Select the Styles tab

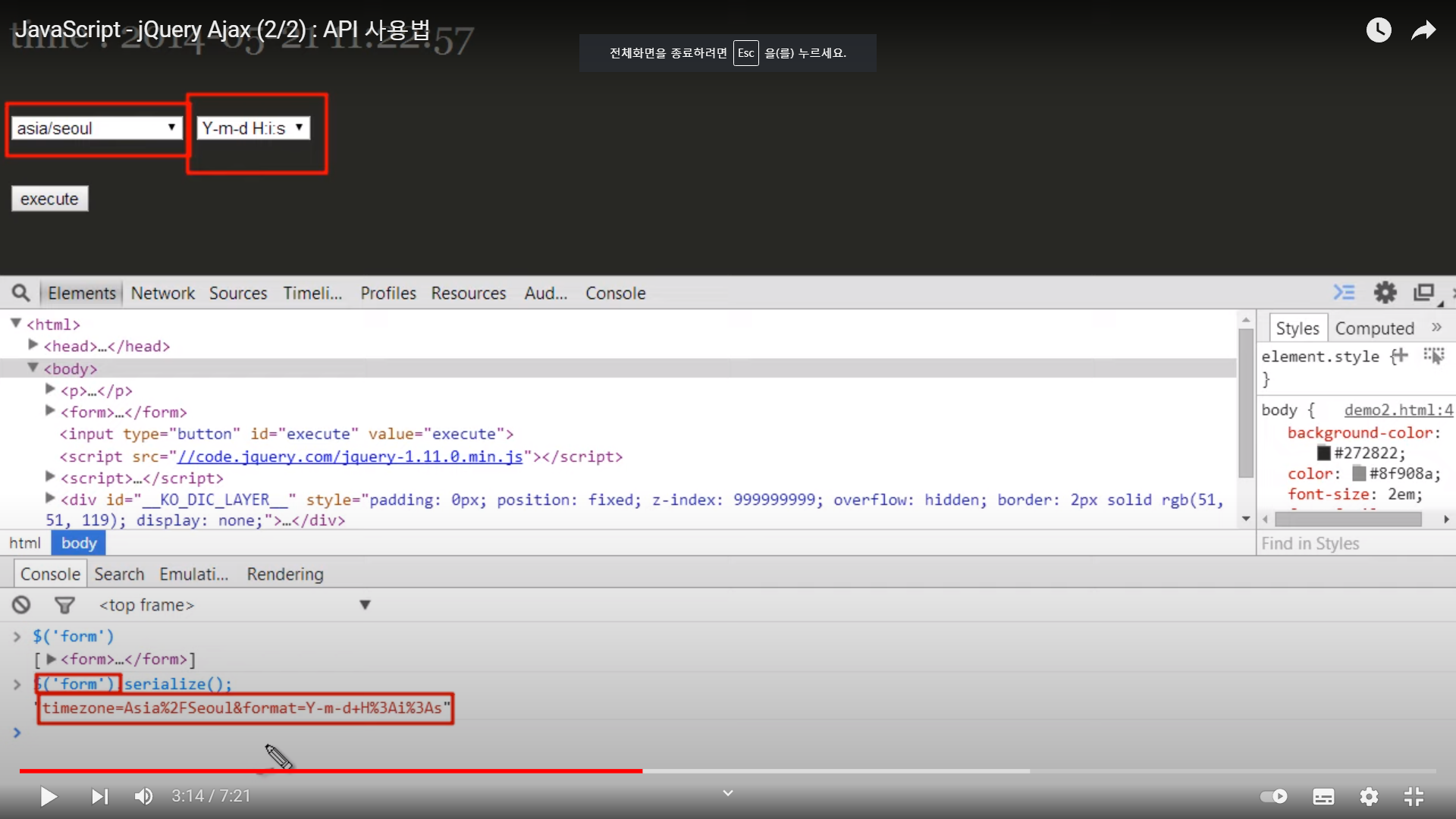click(x=1297, y=328)
